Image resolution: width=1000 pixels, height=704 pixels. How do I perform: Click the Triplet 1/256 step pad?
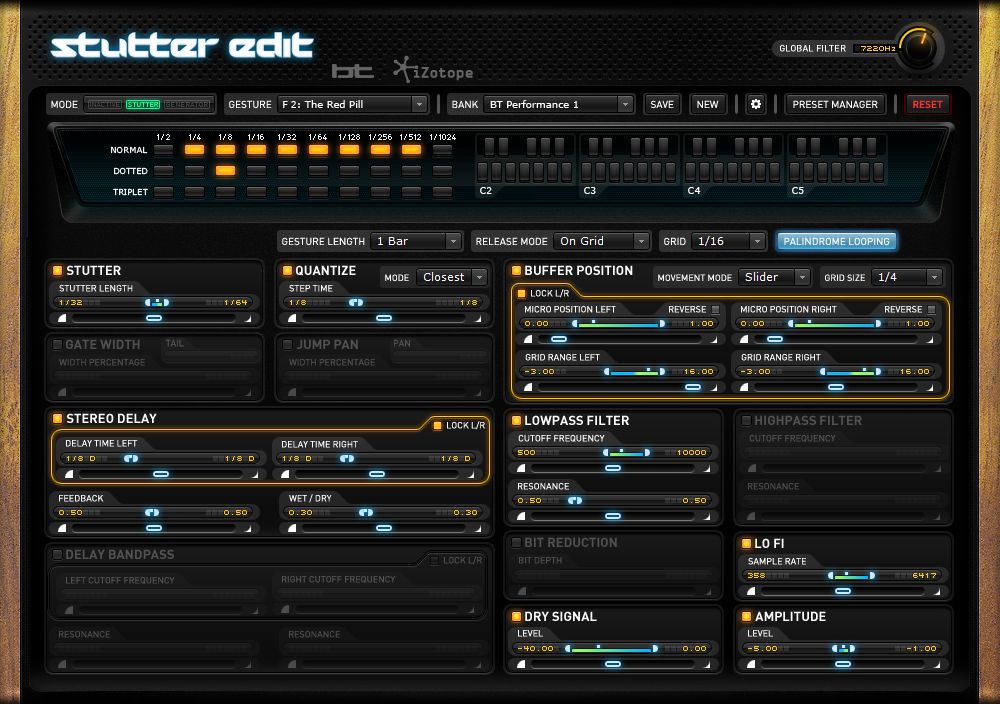[x=380, y=191]
